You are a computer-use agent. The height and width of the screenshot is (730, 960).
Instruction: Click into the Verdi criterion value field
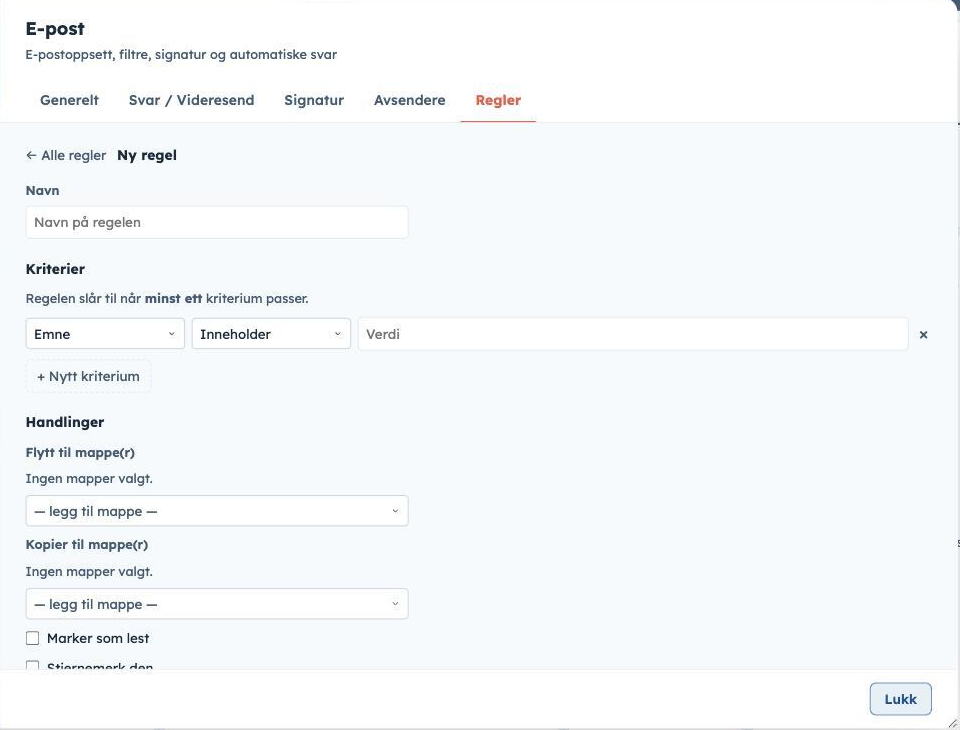[x=632, y=334]
